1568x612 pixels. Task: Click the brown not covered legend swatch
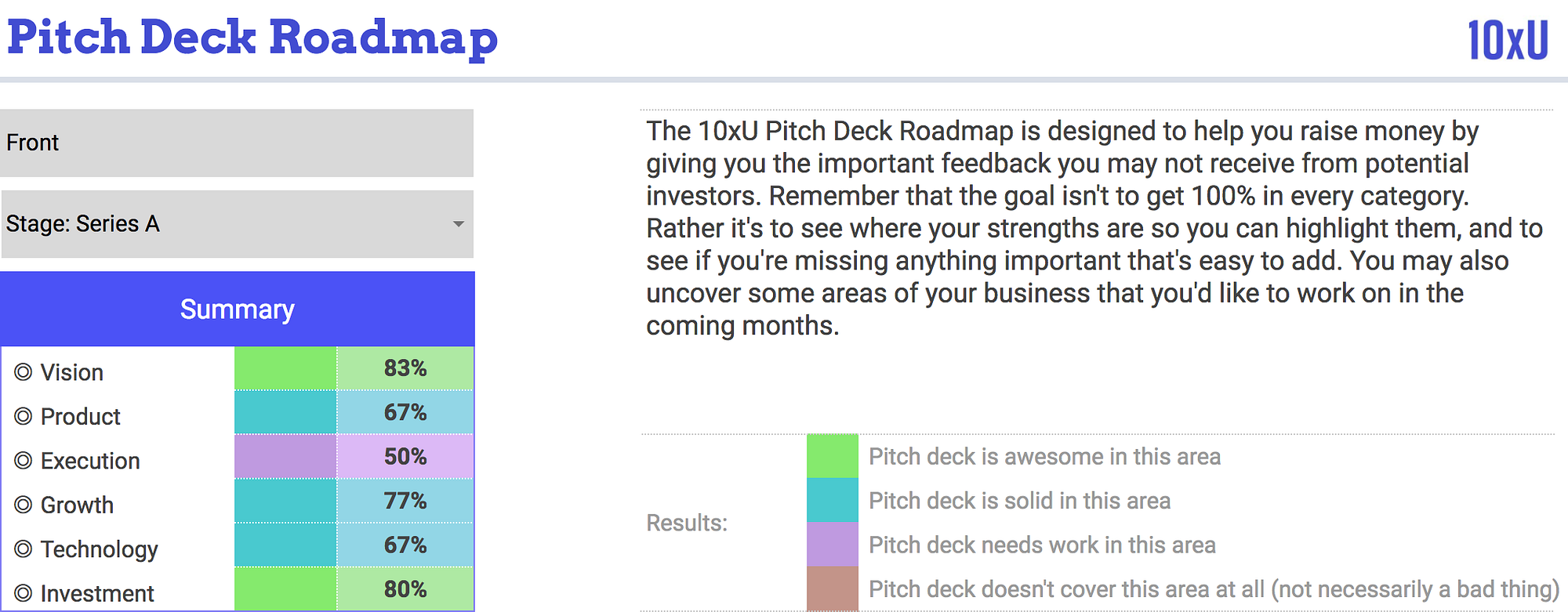(832, 588)
